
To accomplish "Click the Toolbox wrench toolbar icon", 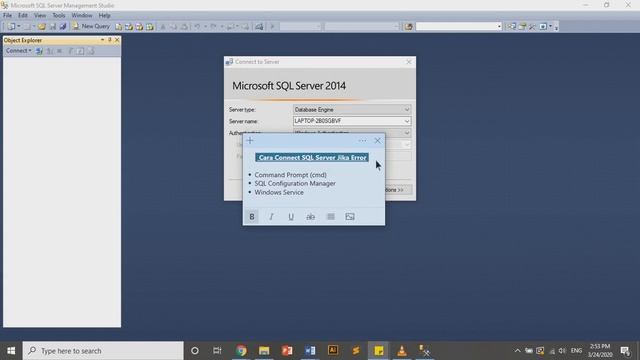I will (x=532, y=27).
